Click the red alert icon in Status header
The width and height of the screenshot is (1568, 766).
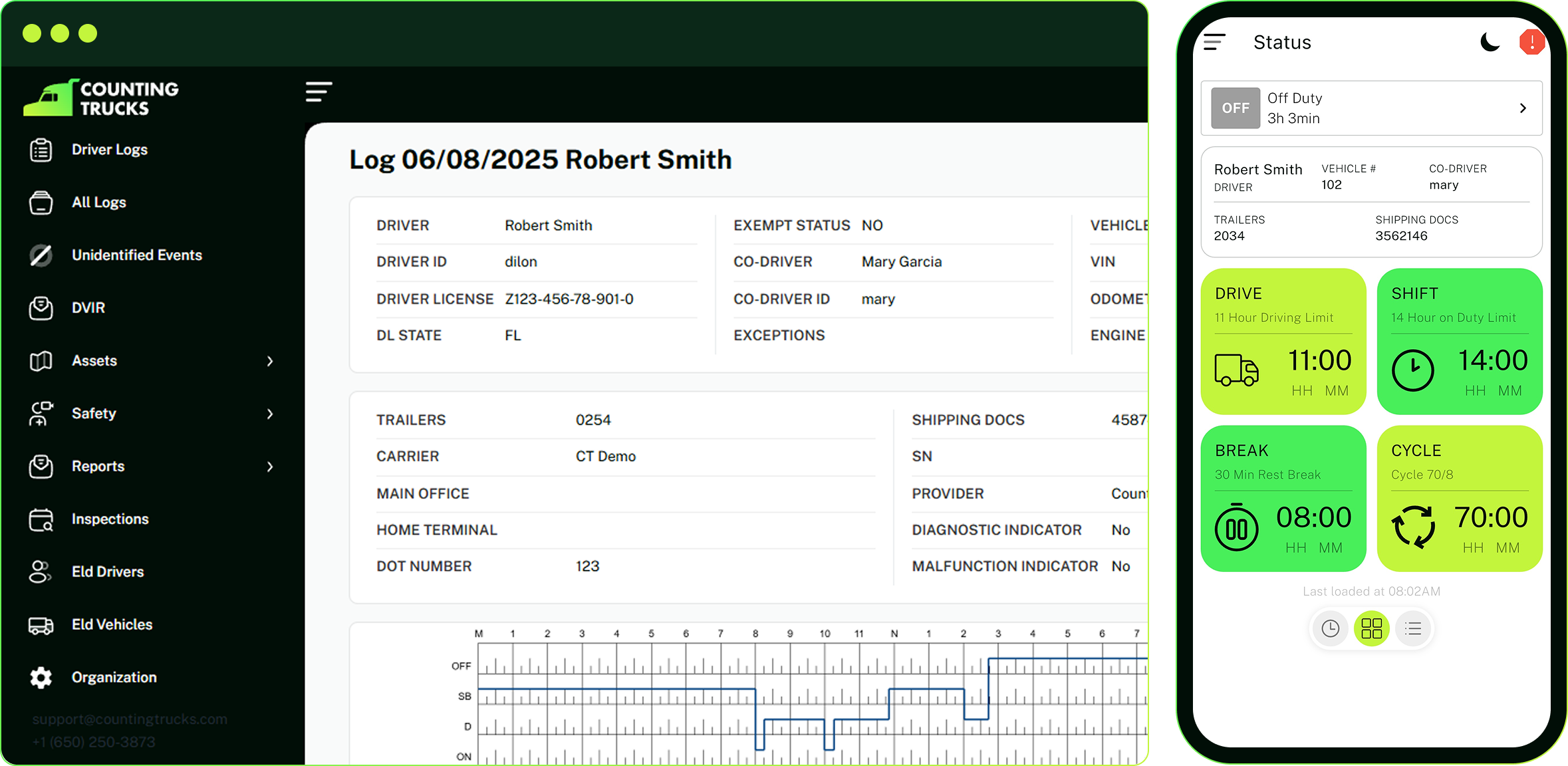click(x=1531, y=43)
